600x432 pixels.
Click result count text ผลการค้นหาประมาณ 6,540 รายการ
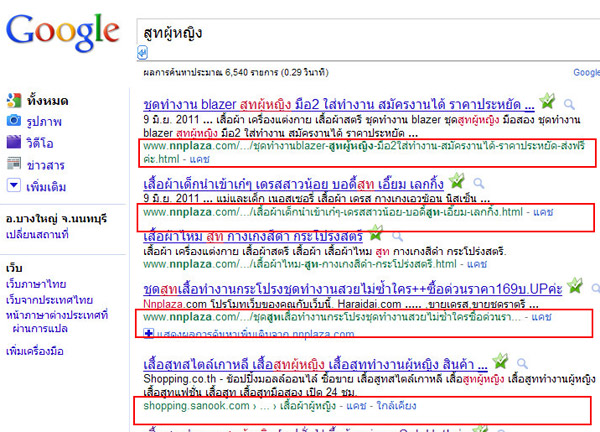(210, 72)
